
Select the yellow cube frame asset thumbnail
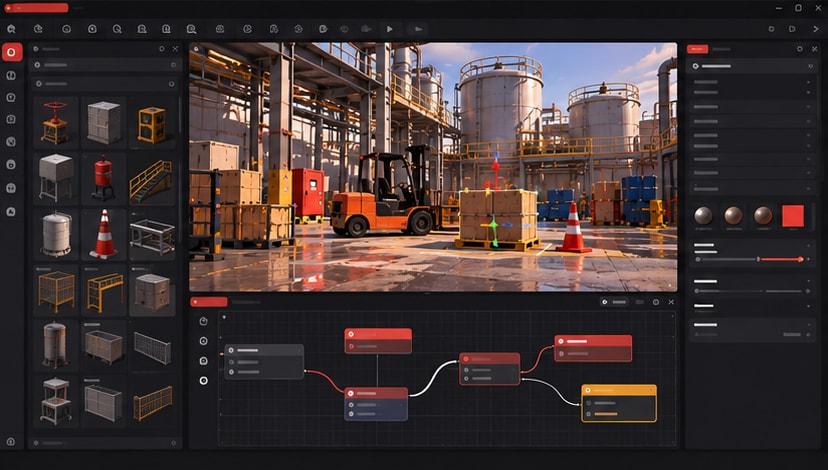(152, 123)
